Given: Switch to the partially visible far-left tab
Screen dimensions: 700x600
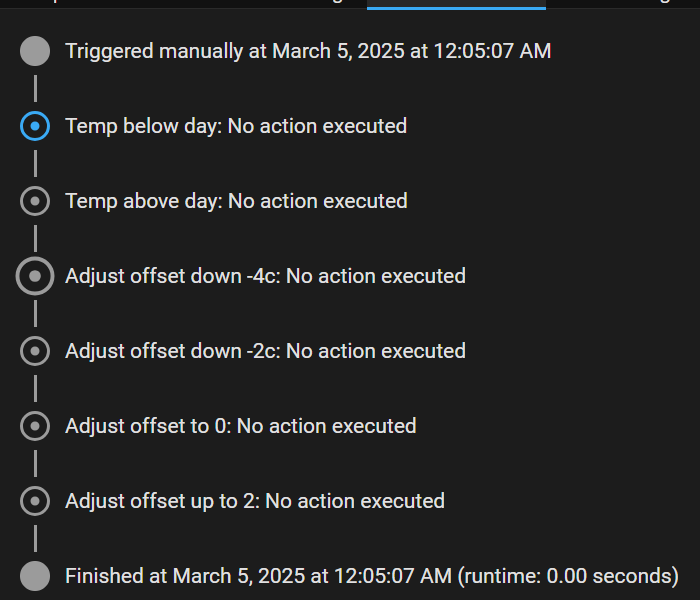Looking at the screenshot, I should (x=40, y=3).
